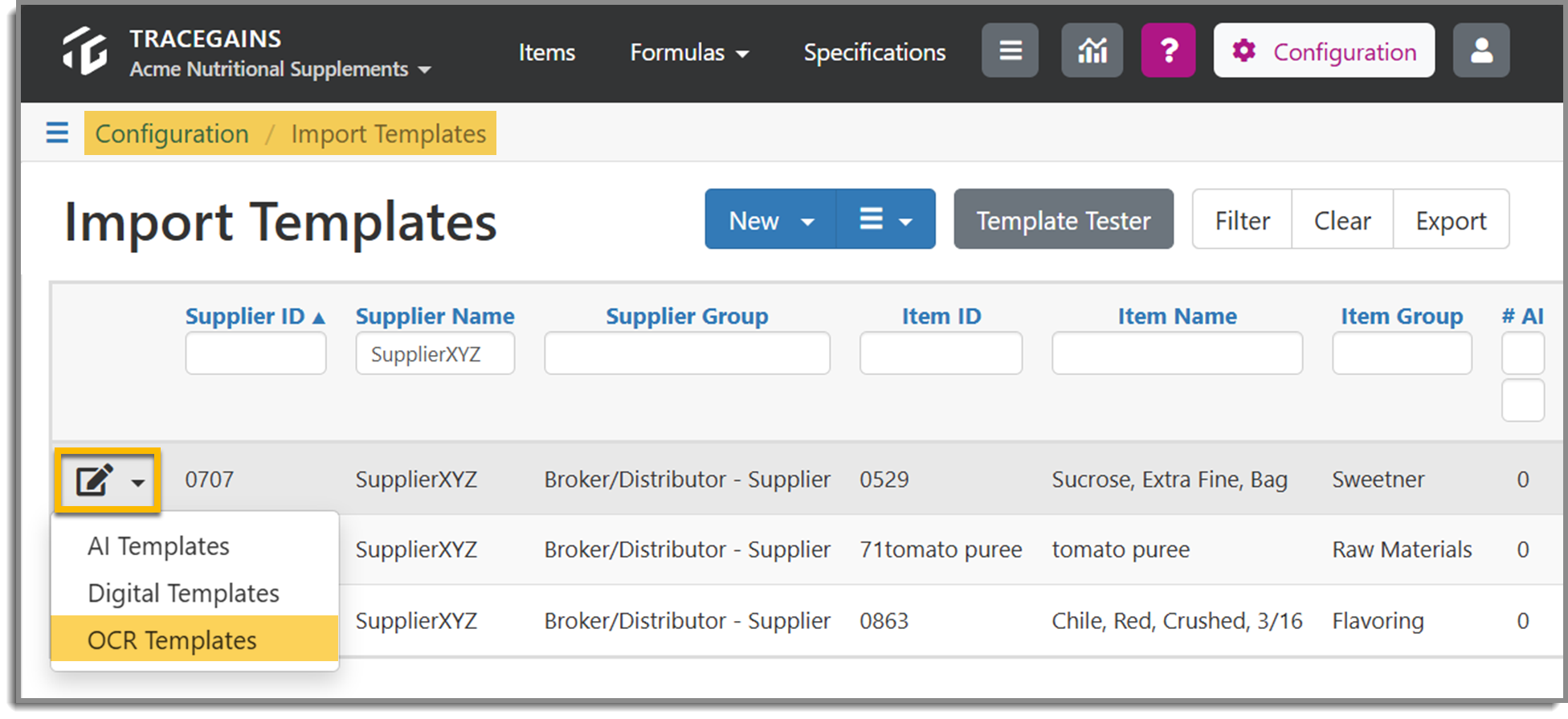The width and height of the screenshot is (1568, 719).
Task: Expand the Formulas menu
Action: [x=689, y=52]
